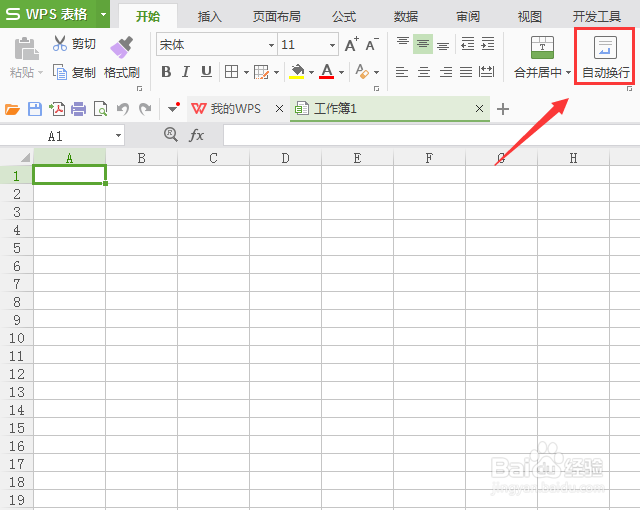Switch to the 开始 (Home) tab
The width and height of the screenshot is (640, 510).
pyautogui.click(x=148, y=16)
